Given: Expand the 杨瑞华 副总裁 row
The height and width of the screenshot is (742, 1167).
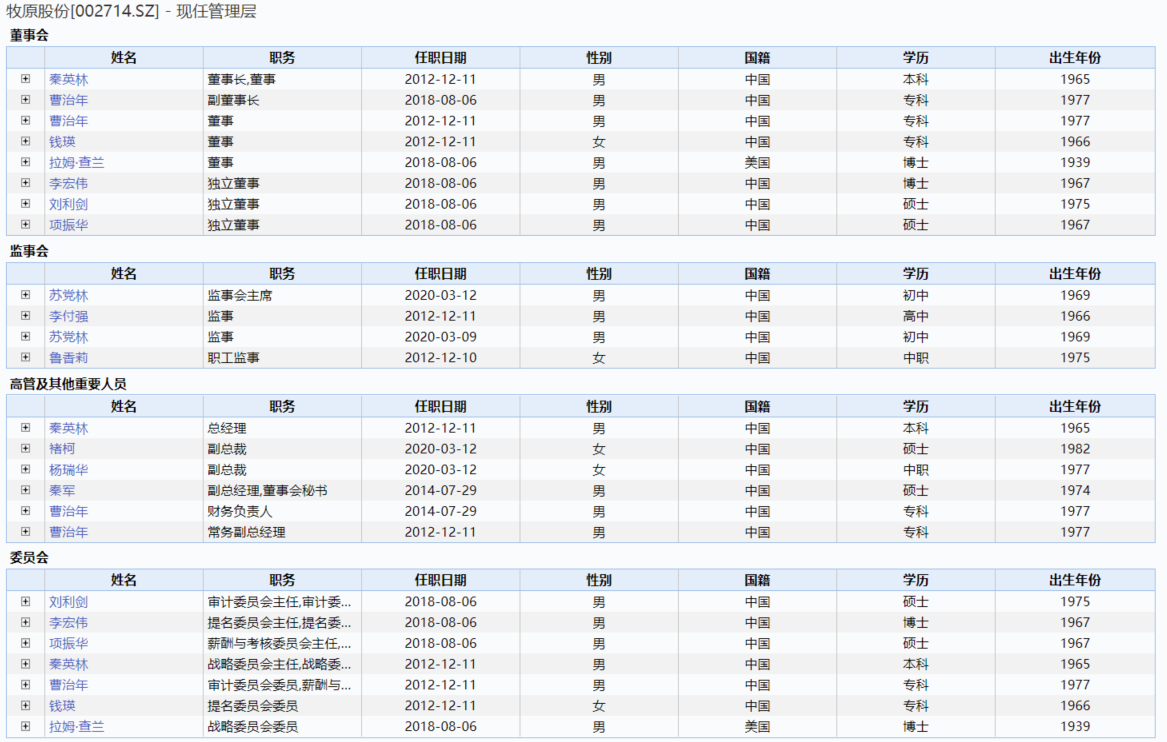Looking at the screenshot, I should pyautogui.click(x=25, y=470).
